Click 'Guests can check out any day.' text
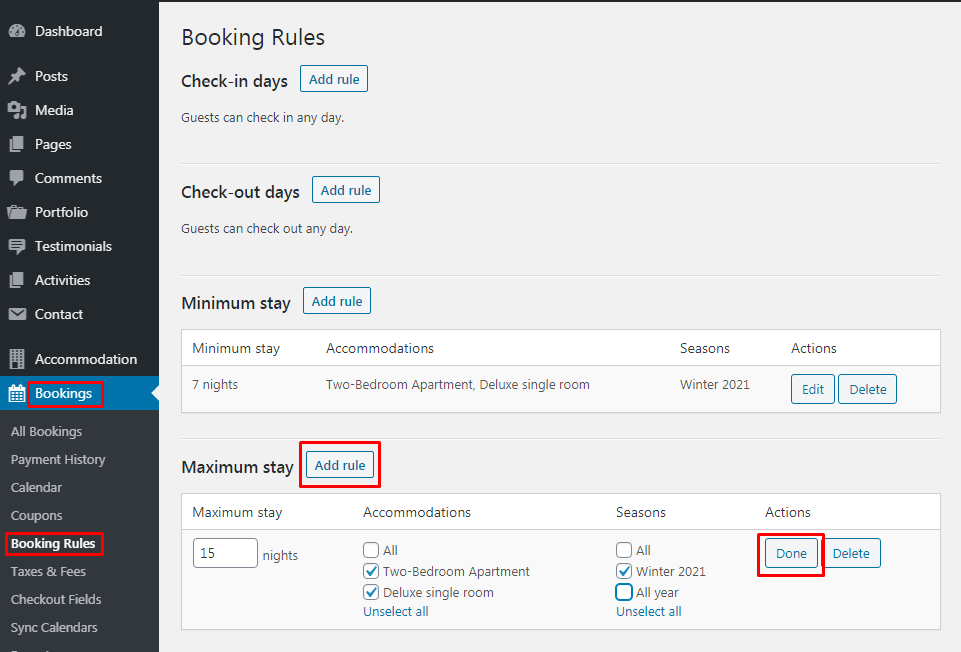961x652 pixels. point(267,229)
